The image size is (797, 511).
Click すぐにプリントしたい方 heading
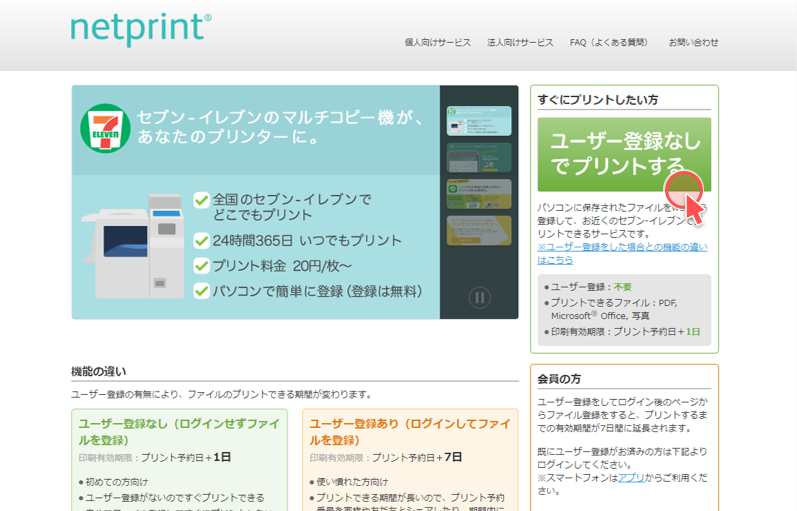pyautogui.click(x=598, y=100)
